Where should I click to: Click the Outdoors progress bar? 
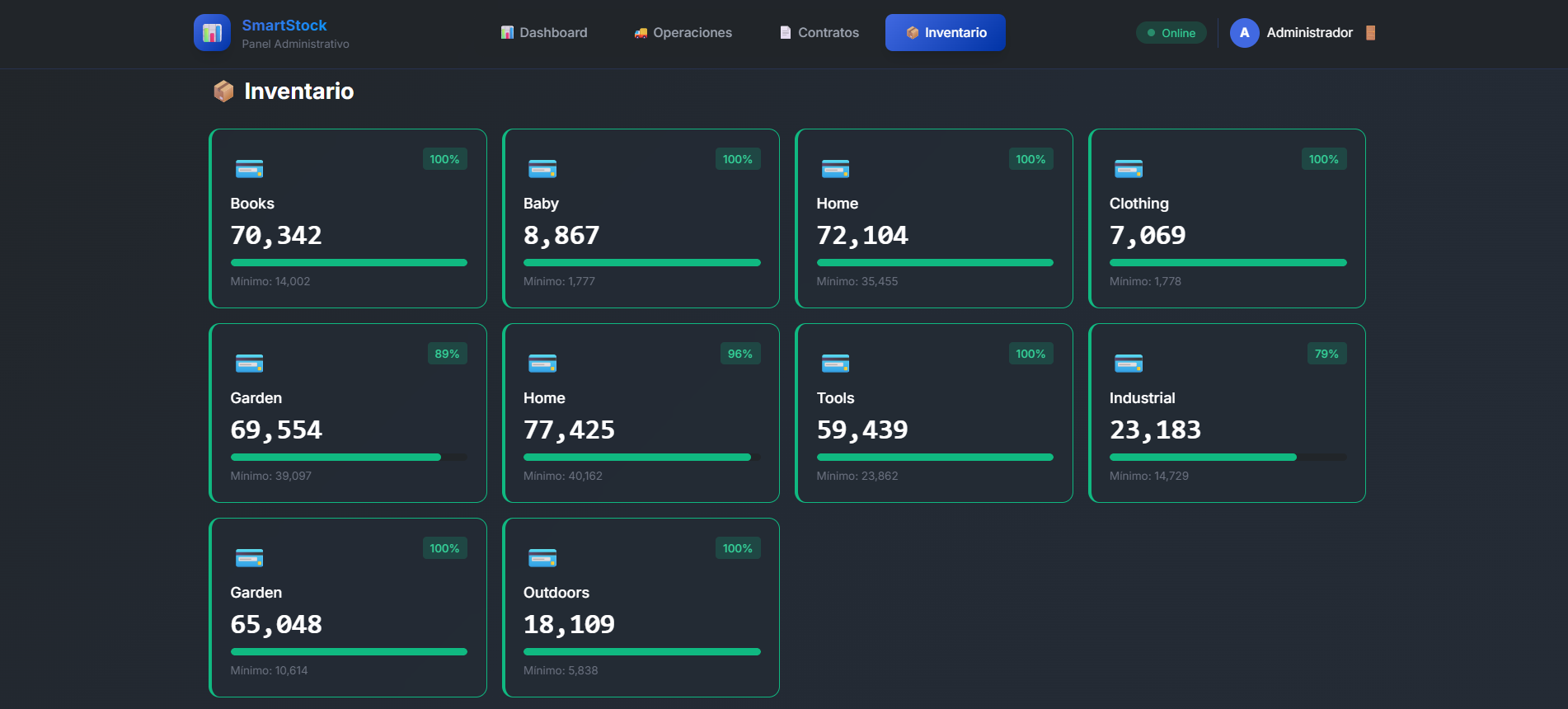coord(641,652)
